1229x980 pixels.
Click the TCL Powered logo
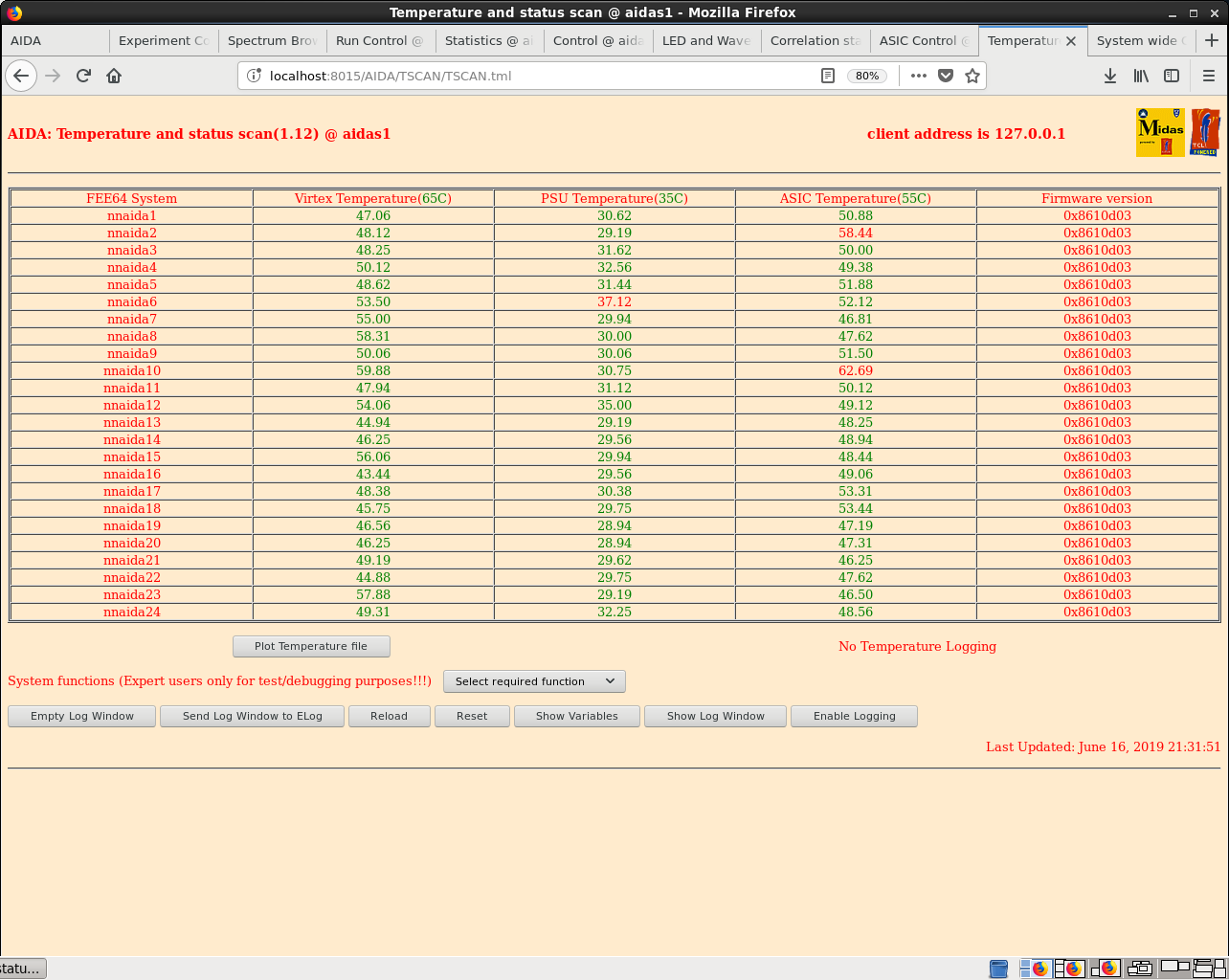click(x=1204, y=132)
